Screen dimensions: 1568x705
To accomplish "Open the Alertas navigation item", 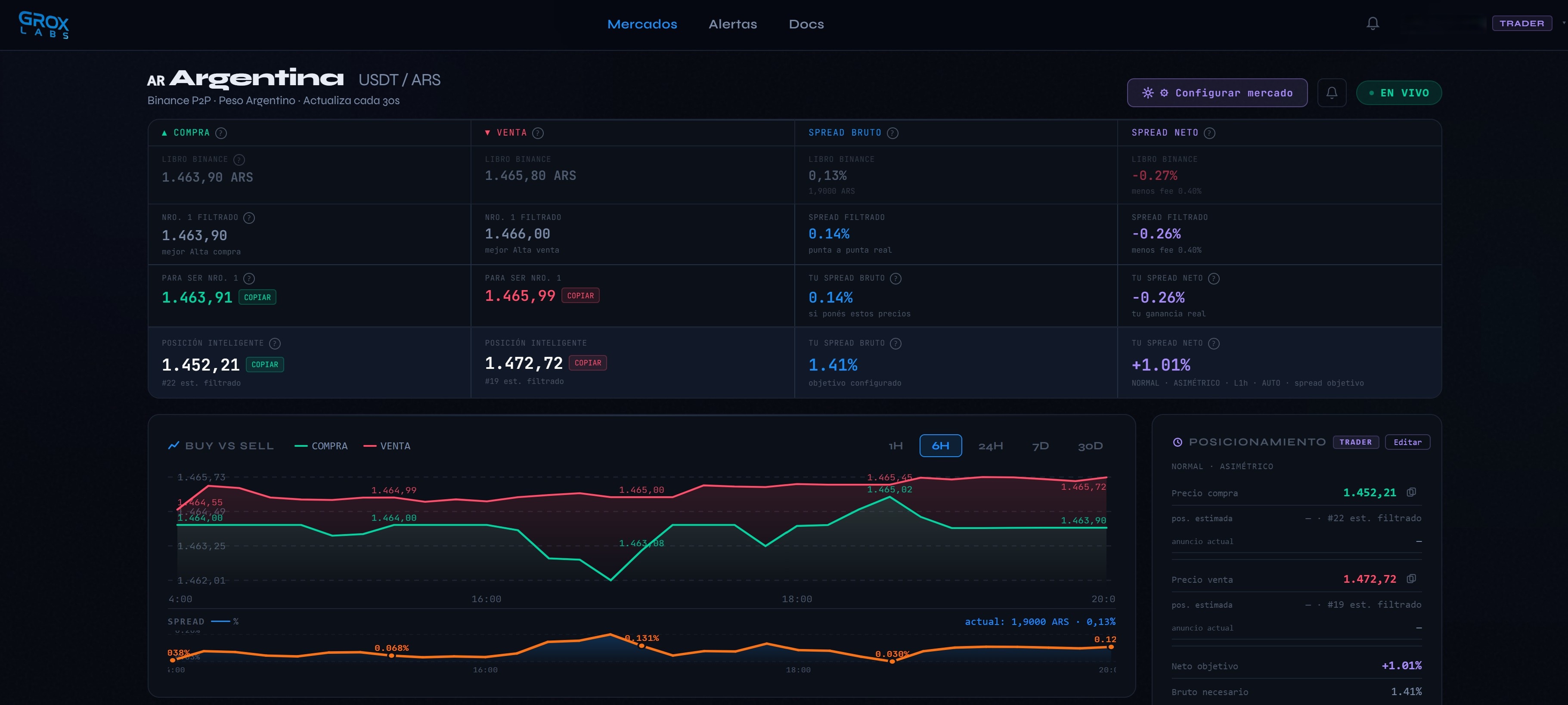I will pyautogui.click(x=732, y=25).
